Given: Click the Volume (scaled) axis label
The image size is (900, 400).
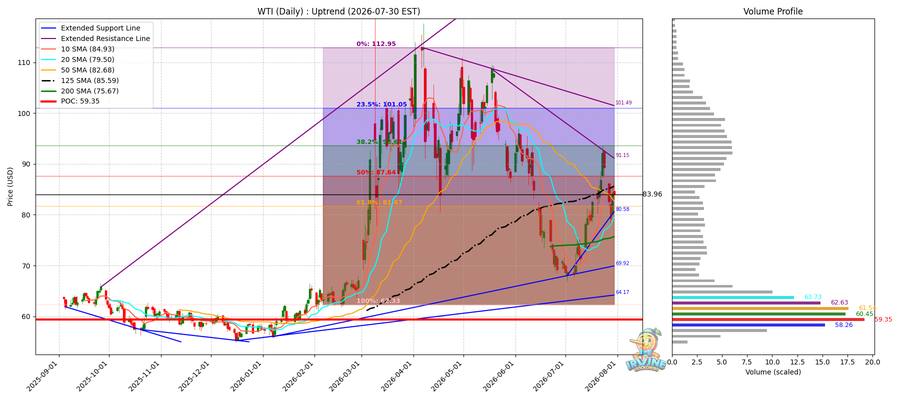Looking at the screenshot, I should pos(773,372).
